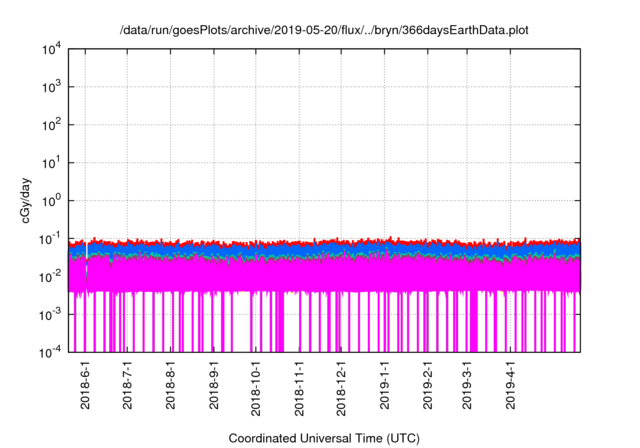Click the 10^-2 y-axis tick label
This screenshot has height=448, width=640.
(50, 277)
